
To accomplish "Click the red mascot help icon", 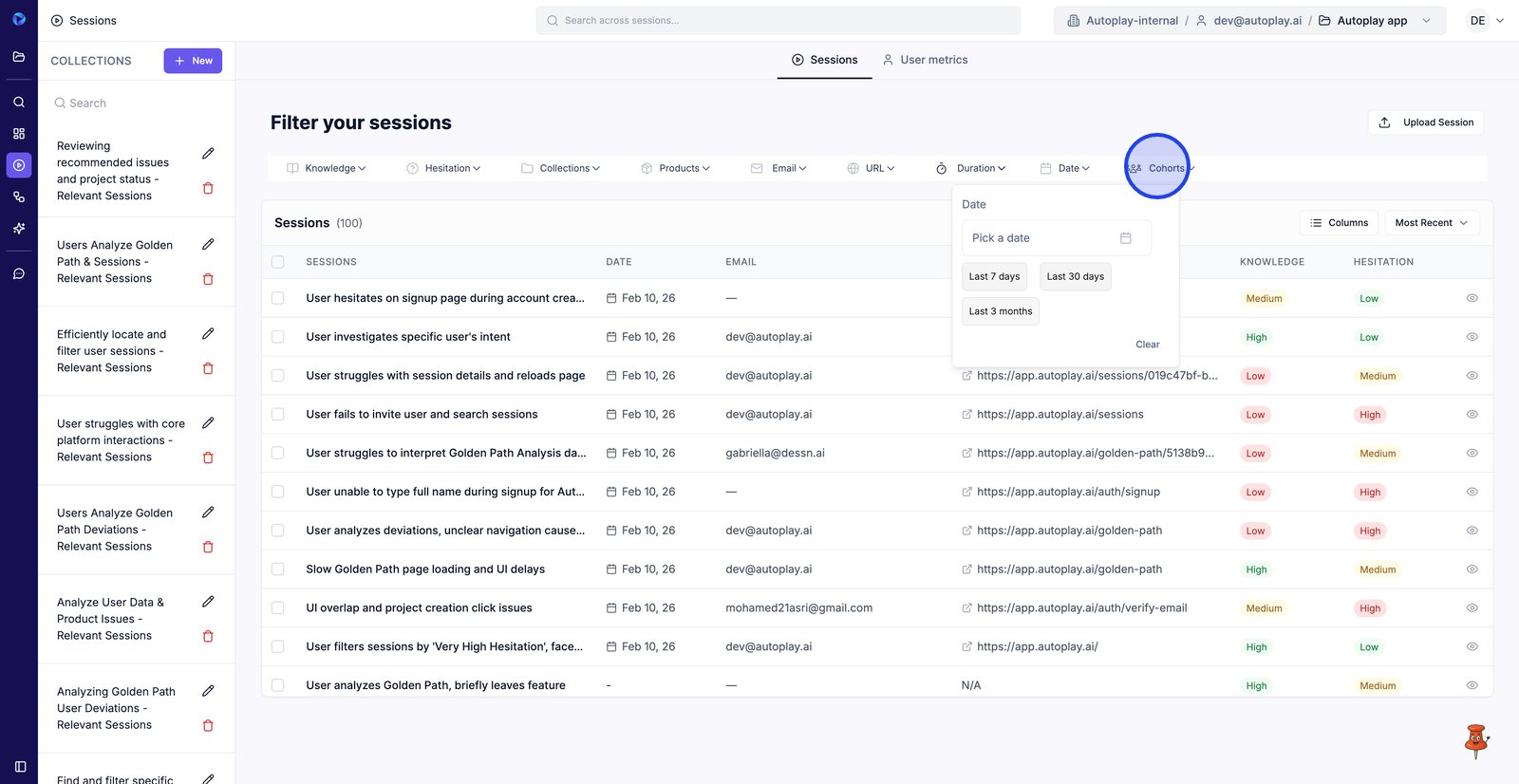I will 1475,740.
